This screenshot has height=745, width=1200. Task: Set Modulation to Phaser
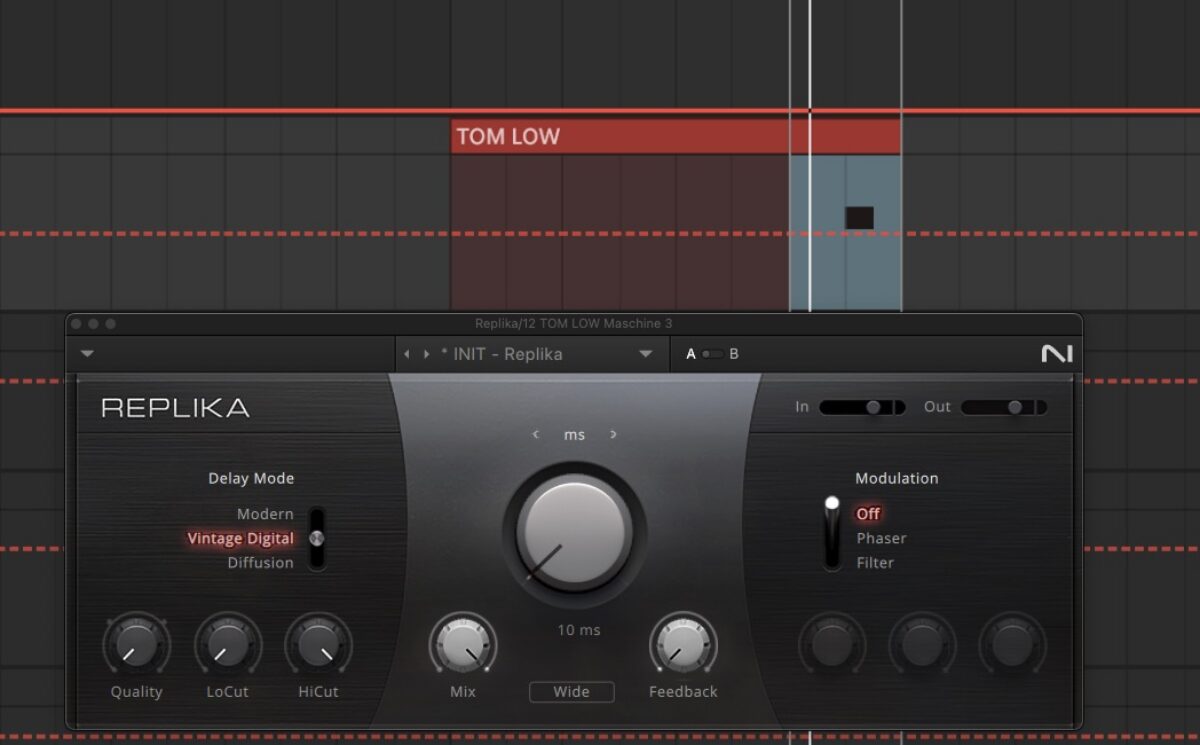881,538
